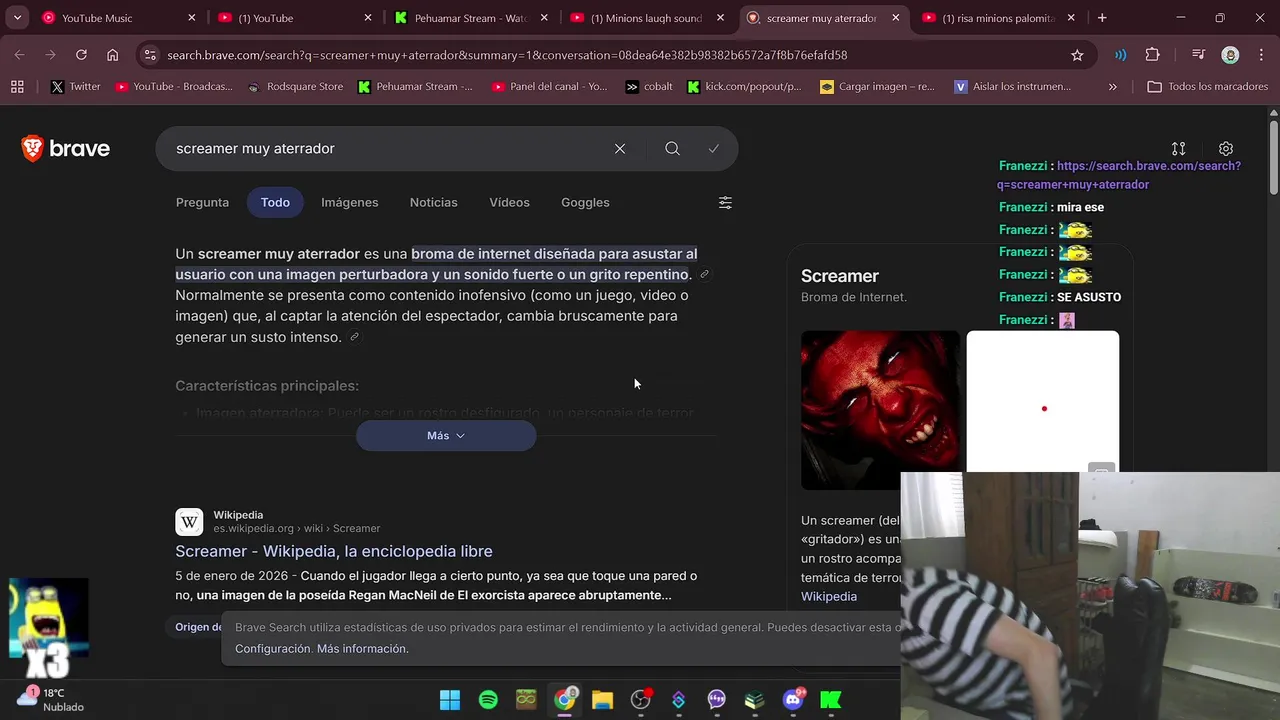Open the media controls music icon
The image size is (1280, 720).
pyautogui.click(x=1198, y=55)
